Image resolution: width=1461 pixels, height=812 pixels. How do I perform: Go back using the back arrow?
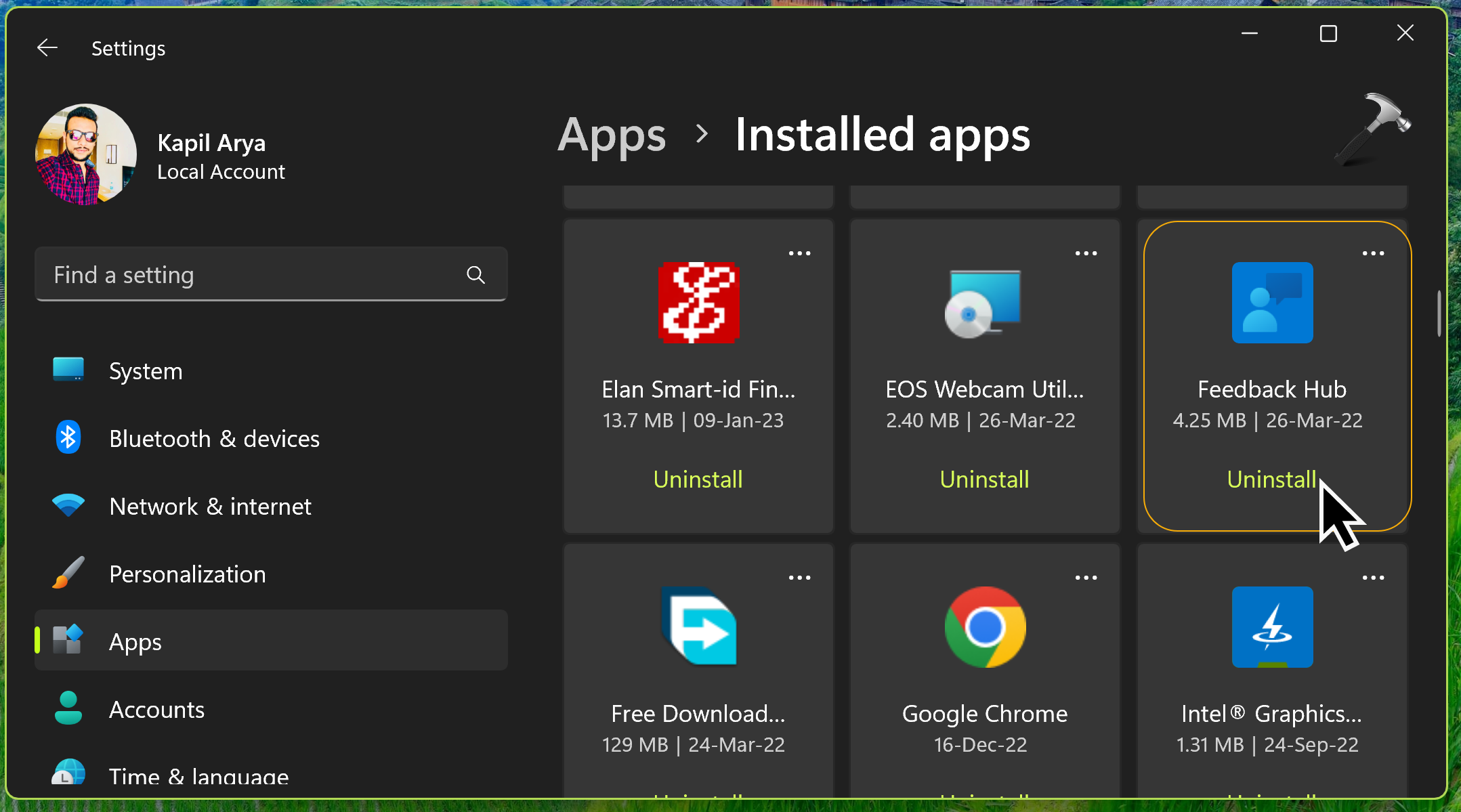click(x=47, y=48)
